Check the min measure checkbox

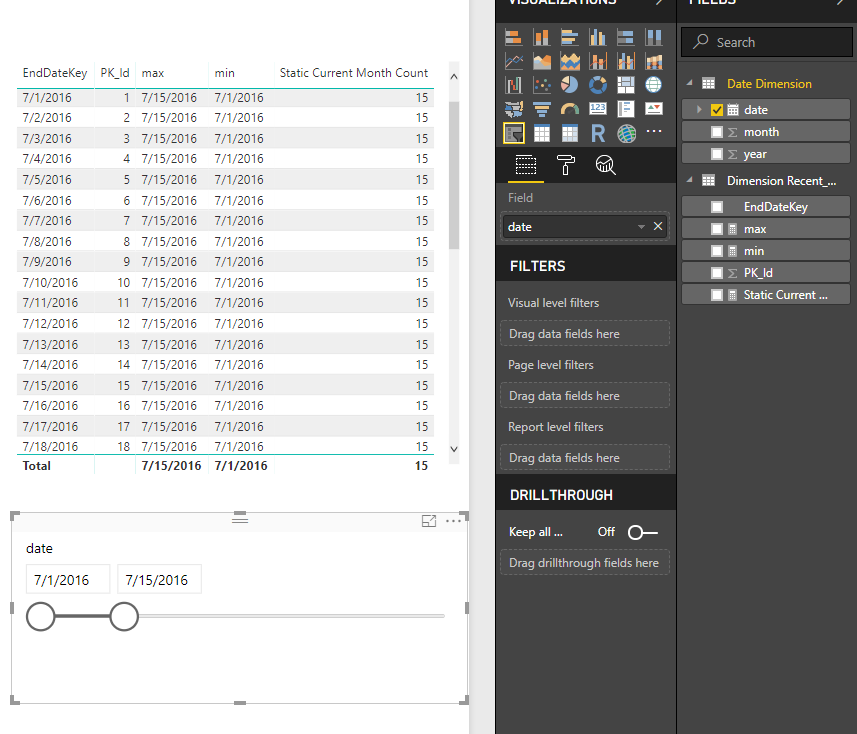[717, 251]
